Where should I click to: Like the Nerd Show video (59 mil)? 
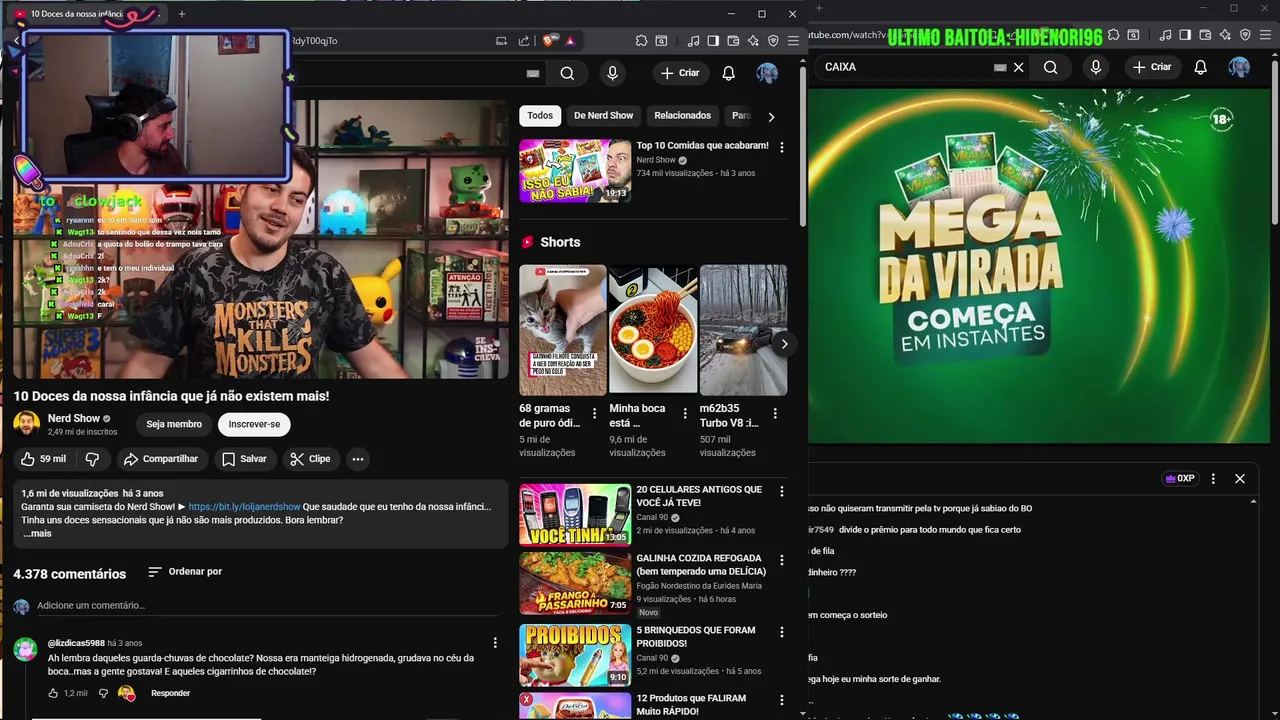click(x=43, y=459)
